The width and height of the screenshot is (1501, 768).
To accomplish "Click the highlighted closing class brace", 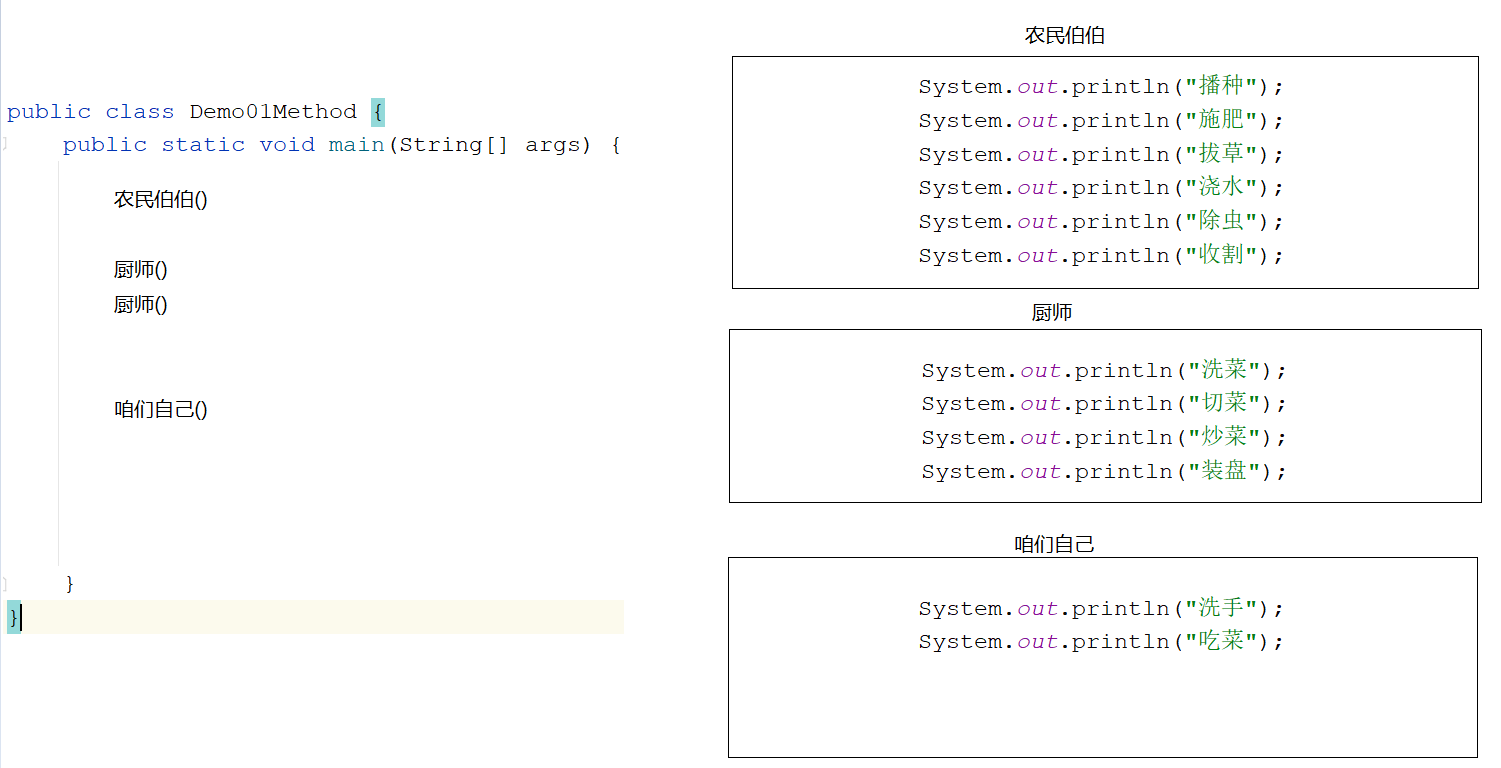I will [x=13, y=617].
